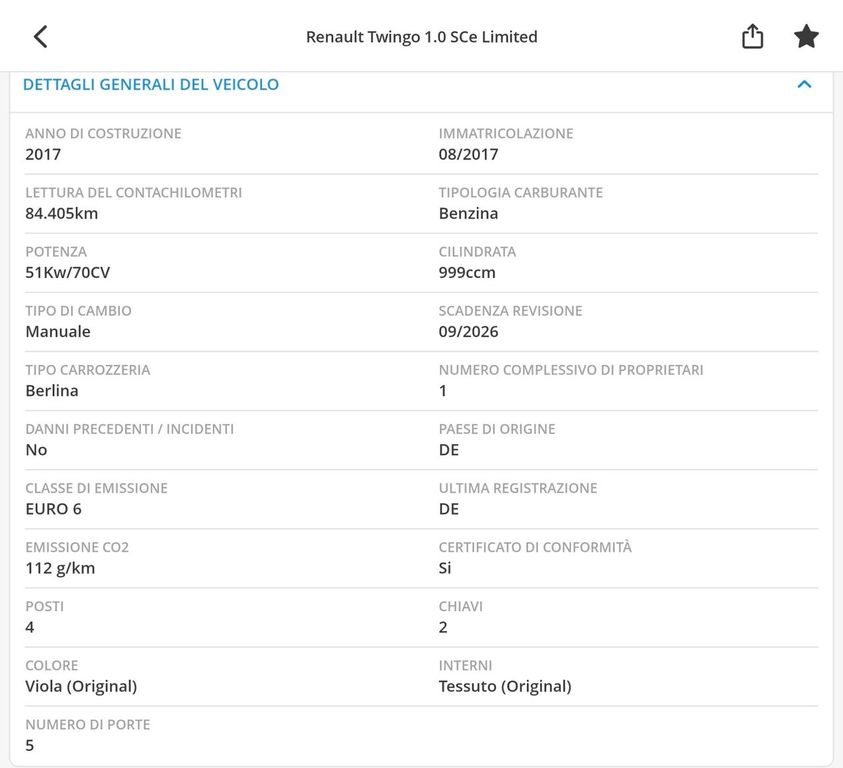Select the Lettura del Contachilometri label

(133, 193)
